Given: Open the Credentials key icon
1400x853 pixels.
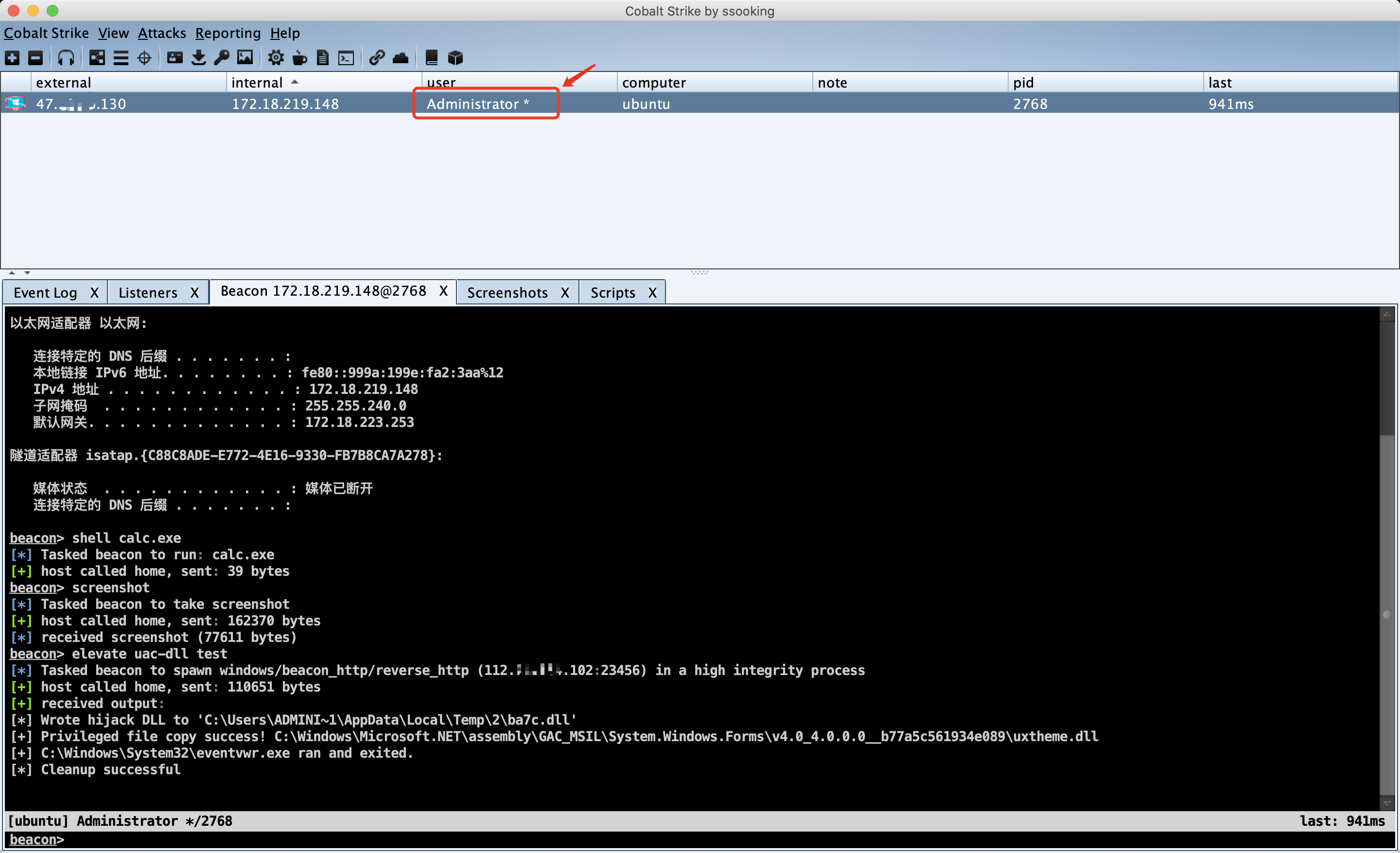Looking at the screenshot, I should pyautogui.click(x=222, y=58).
